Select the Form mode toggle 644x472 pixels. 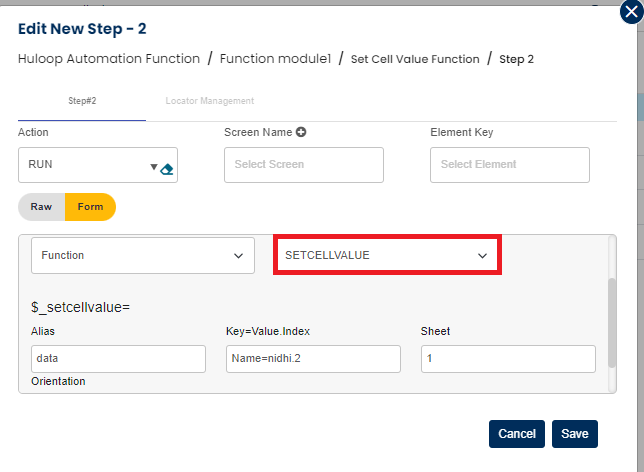pos(90,207)
